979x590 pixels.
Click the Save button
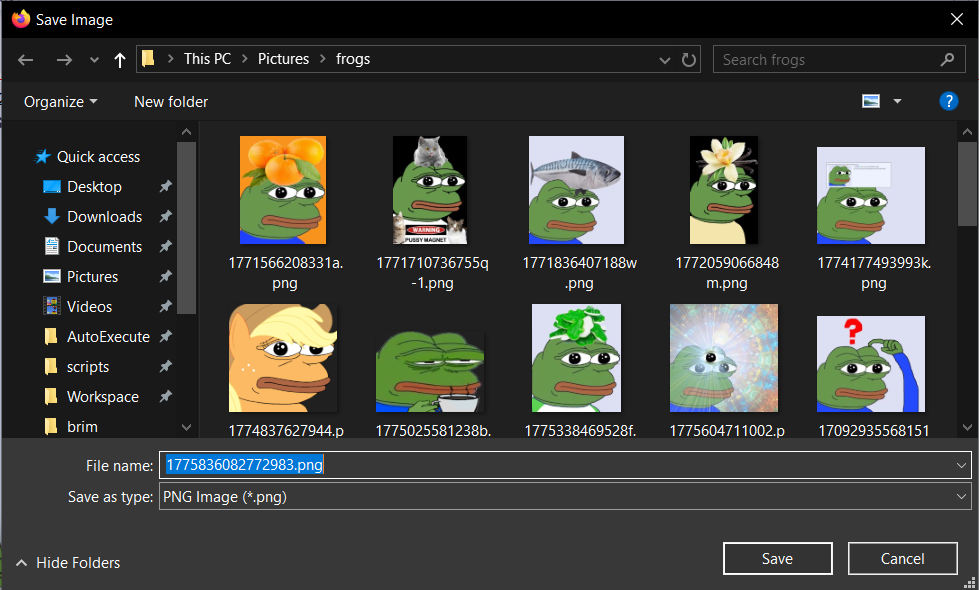point(777,558)
